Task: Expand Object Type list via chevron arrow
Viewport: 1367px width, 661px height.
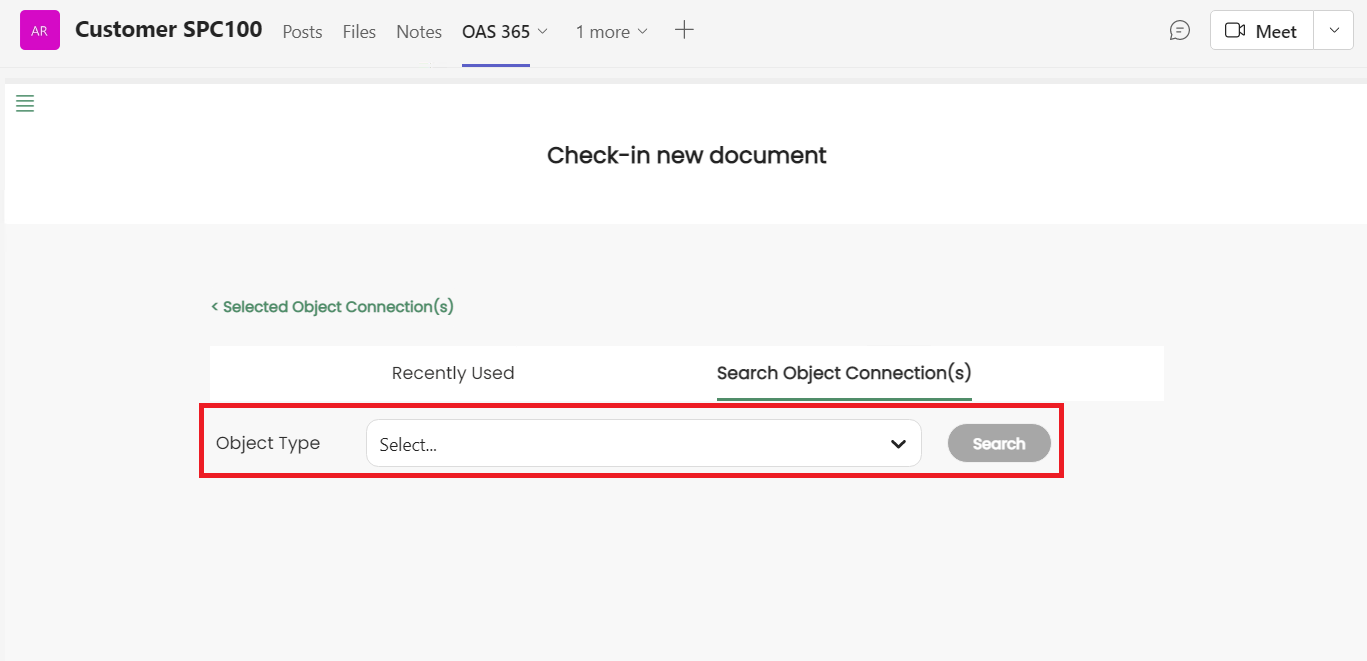Action: click(898, 444)
